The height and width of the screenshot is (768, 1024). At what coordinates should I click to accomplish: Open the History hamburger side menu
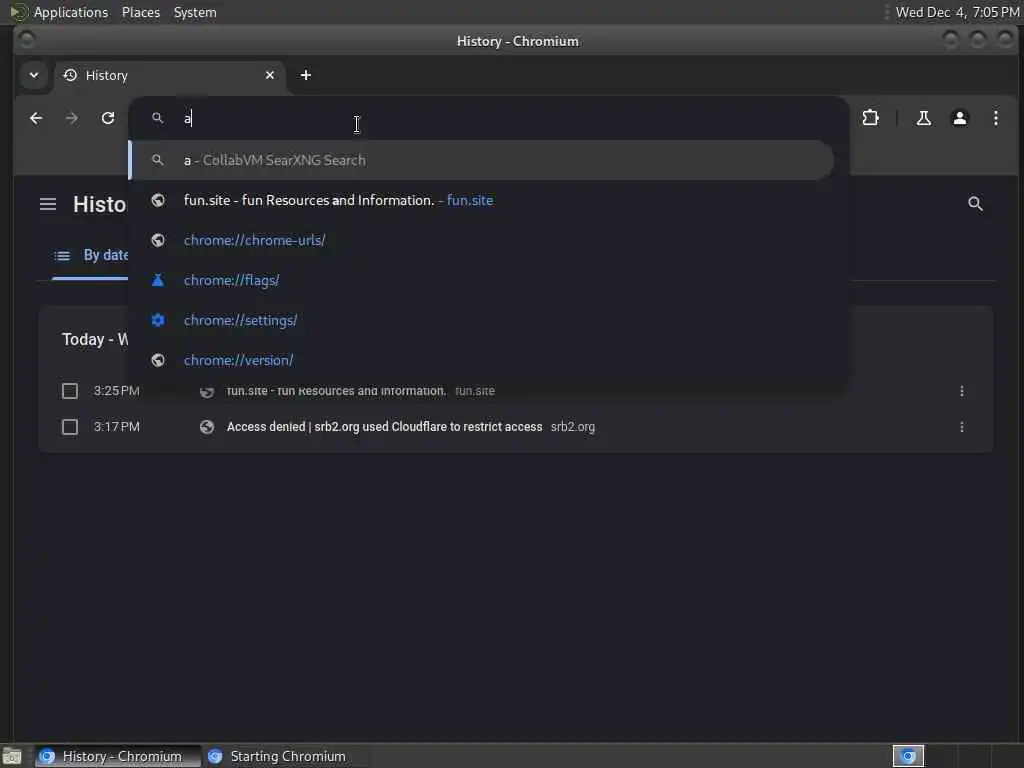point(48,204)
